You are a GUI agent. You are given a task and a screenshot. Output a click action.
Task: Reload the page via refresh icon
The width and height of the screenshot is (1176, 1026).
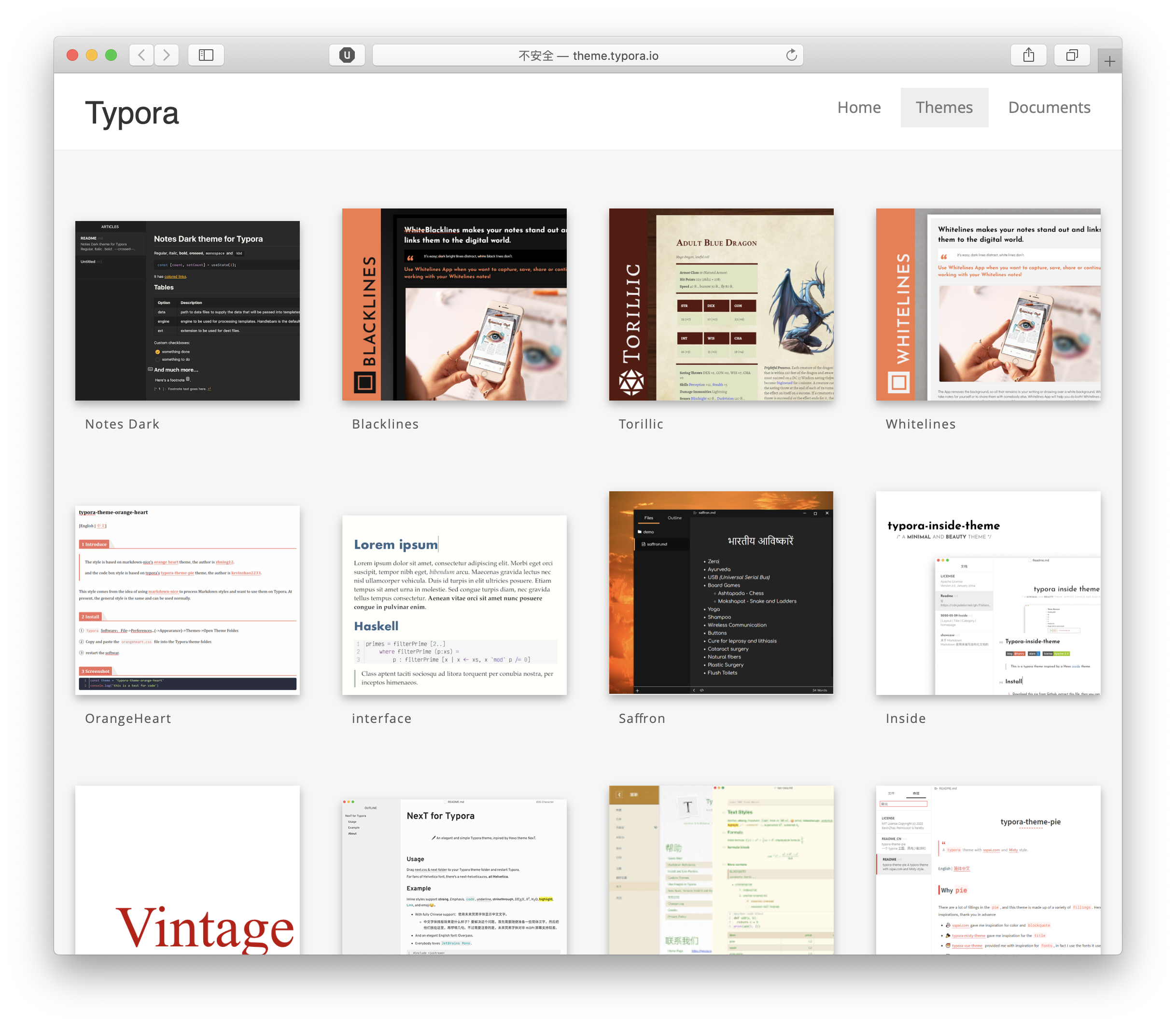pos(791,55)
